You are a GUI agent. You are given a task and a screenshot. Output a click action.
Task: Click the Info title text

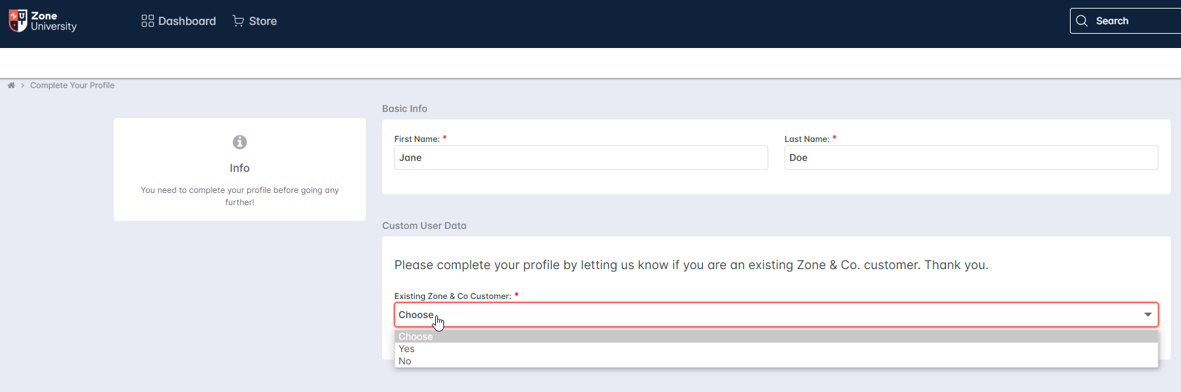point(240,168)
